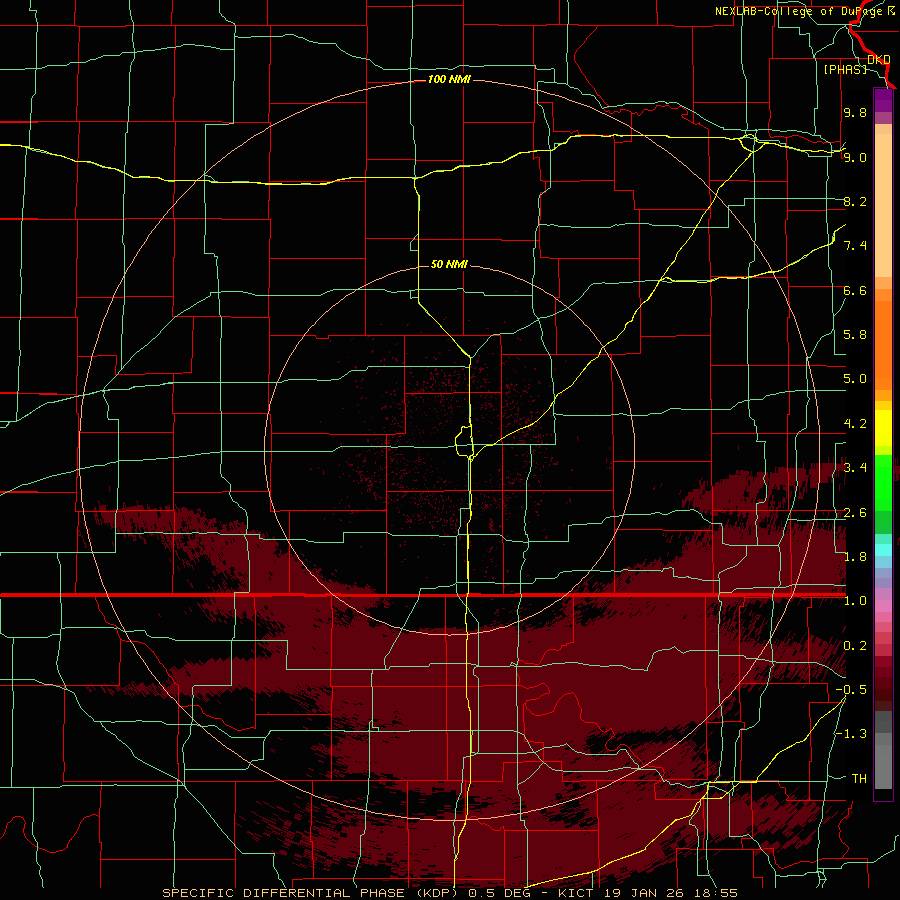Click the 2.6 scale value
Image resolution: width=900 pixels, height=900 pixels.
(x=855, y=513)
